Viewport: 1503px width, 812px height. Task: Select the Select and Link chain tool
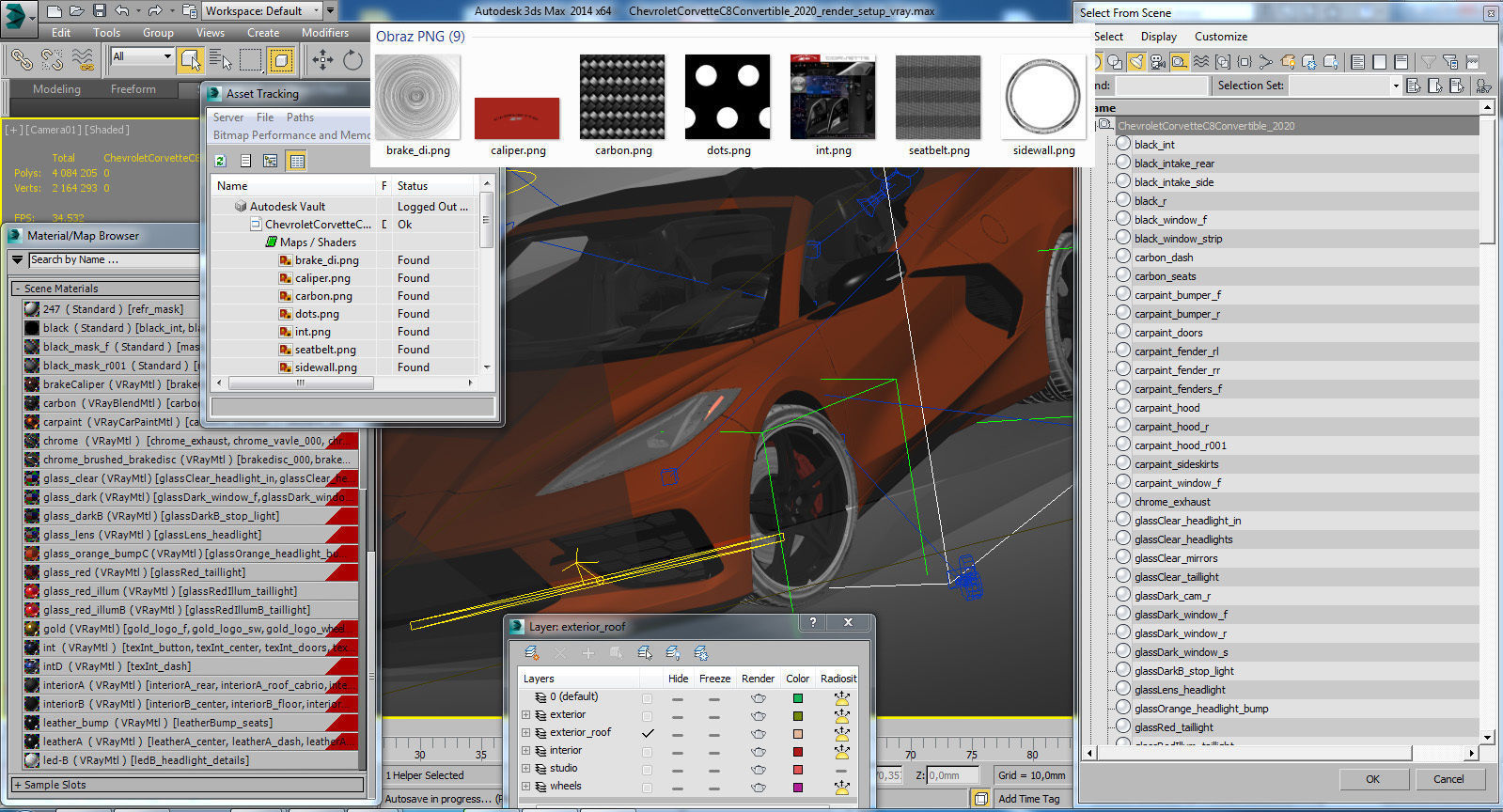(21, 60)
